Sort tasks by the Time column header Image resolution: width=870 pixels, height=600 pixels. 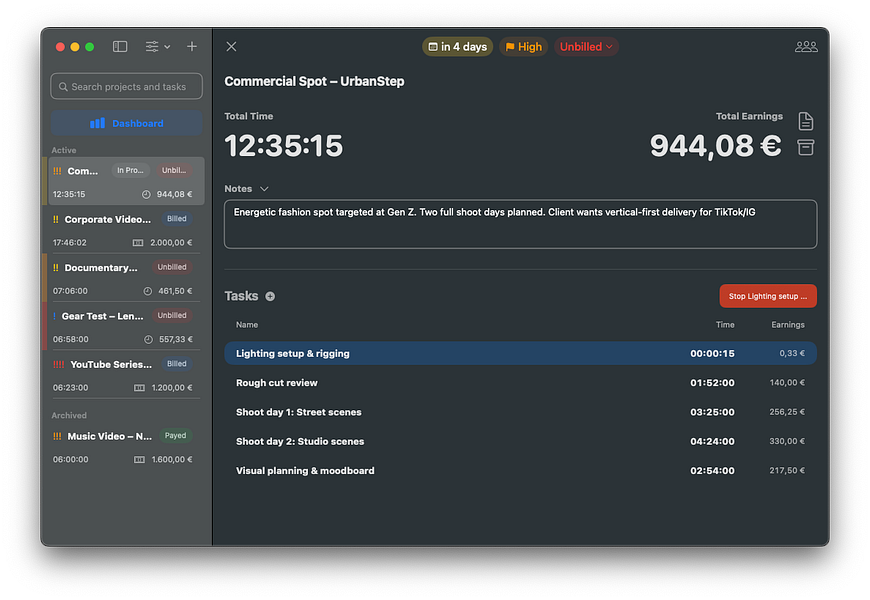coord(725,325)
